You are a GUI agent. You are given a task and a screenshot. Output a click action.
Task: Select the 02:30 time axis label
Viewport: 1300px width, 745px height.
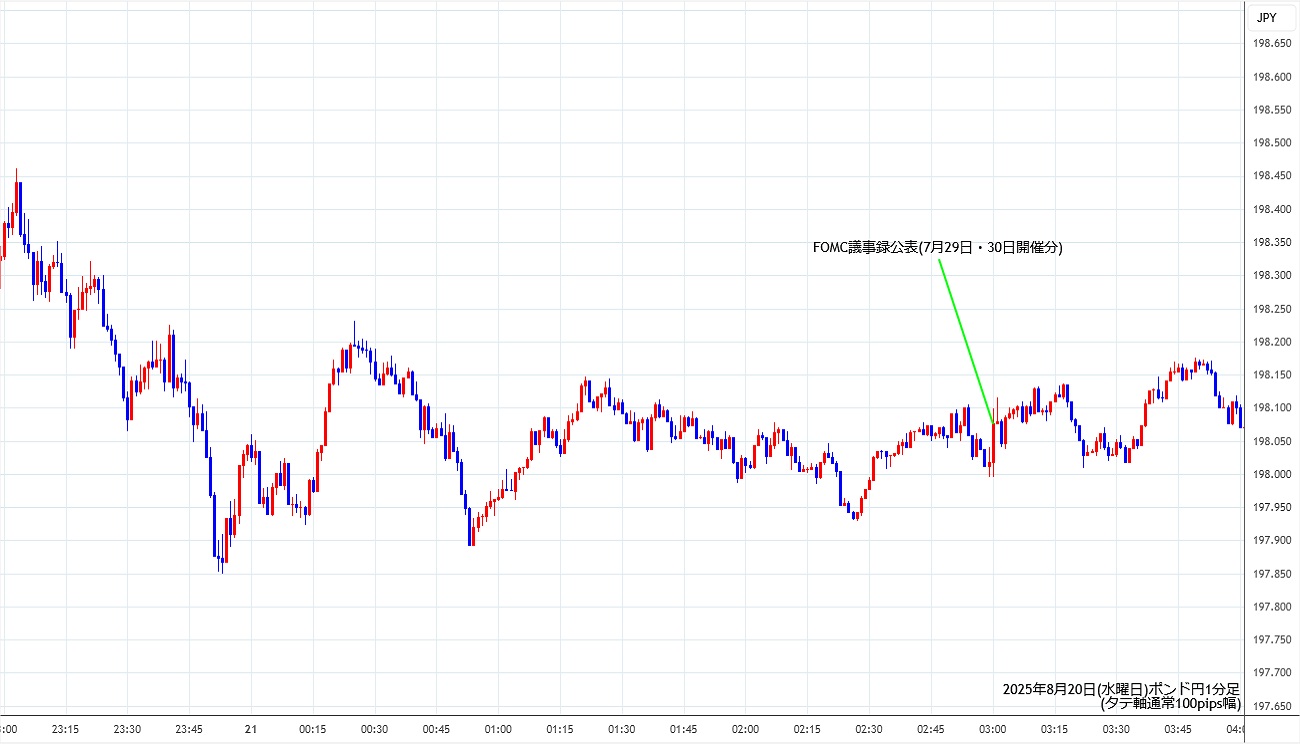coord(869,729)
